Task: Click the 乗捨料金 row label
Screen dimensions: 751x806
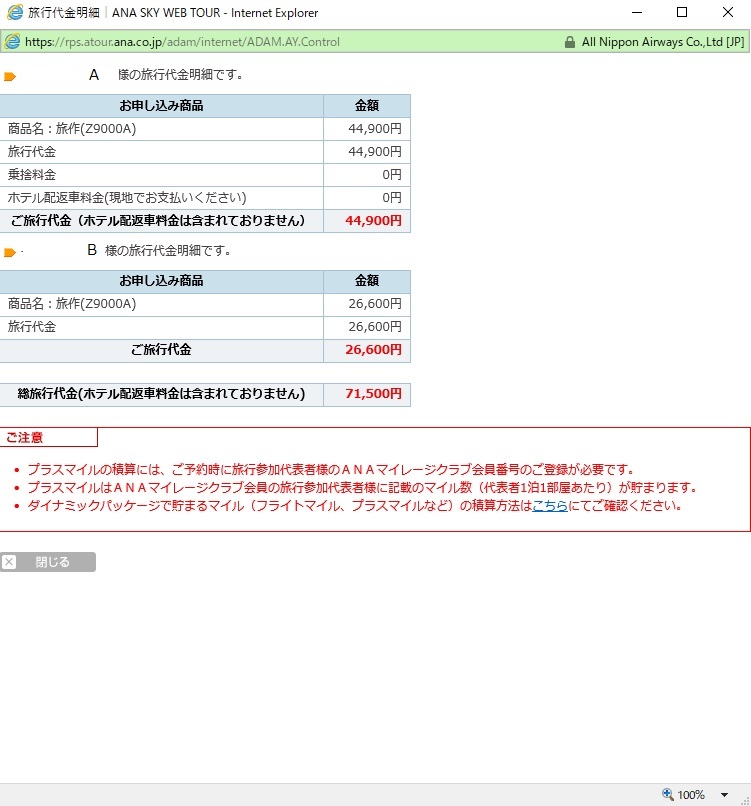Action: [32, 175]
